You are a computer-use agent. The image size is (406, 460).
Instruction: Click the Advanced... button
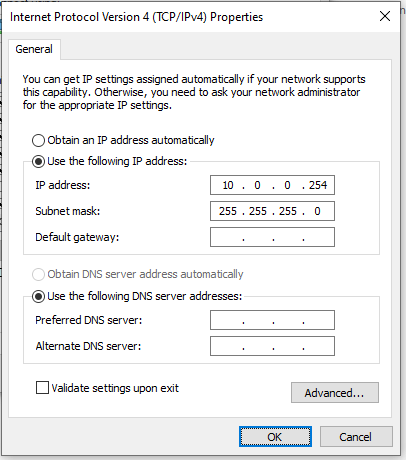pos(335,393)
